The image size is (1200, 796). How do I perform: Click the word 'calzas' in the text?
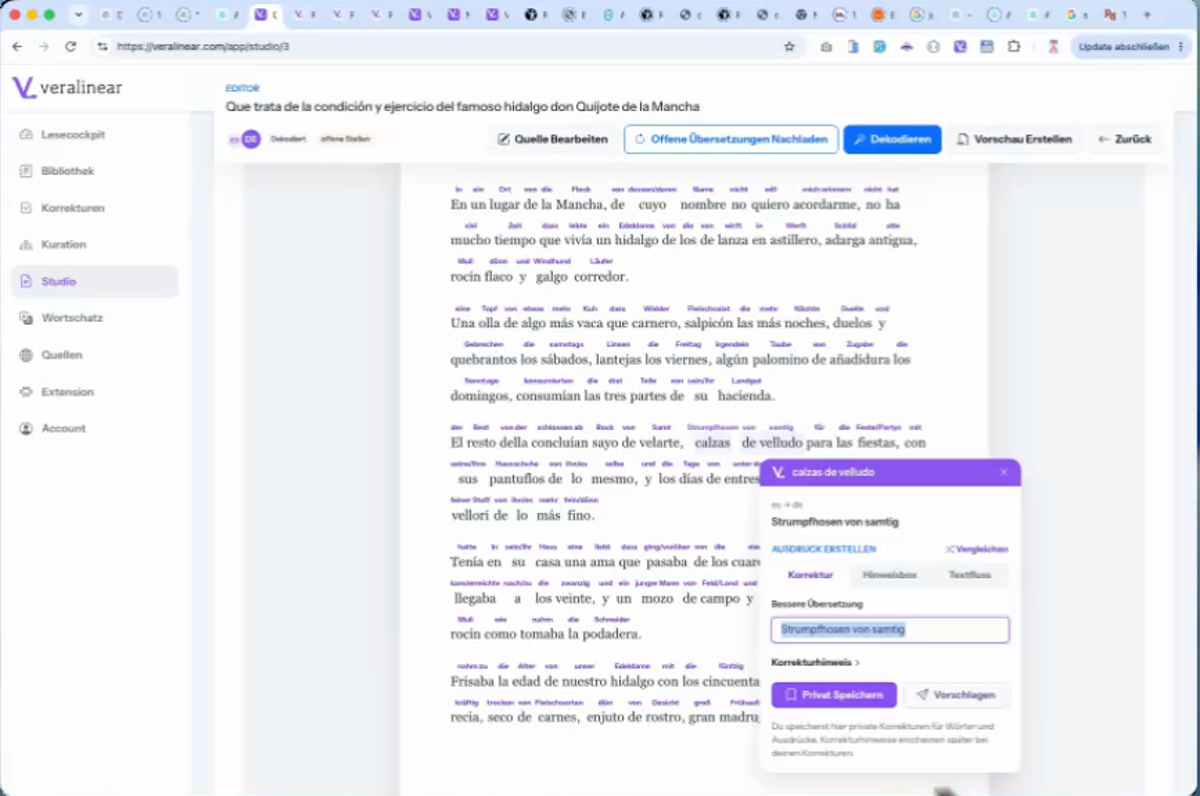[x=712, y=442]
